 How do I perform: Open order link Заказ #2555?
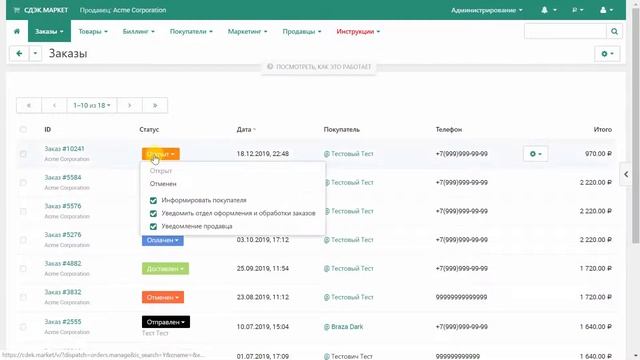point(63,322)
